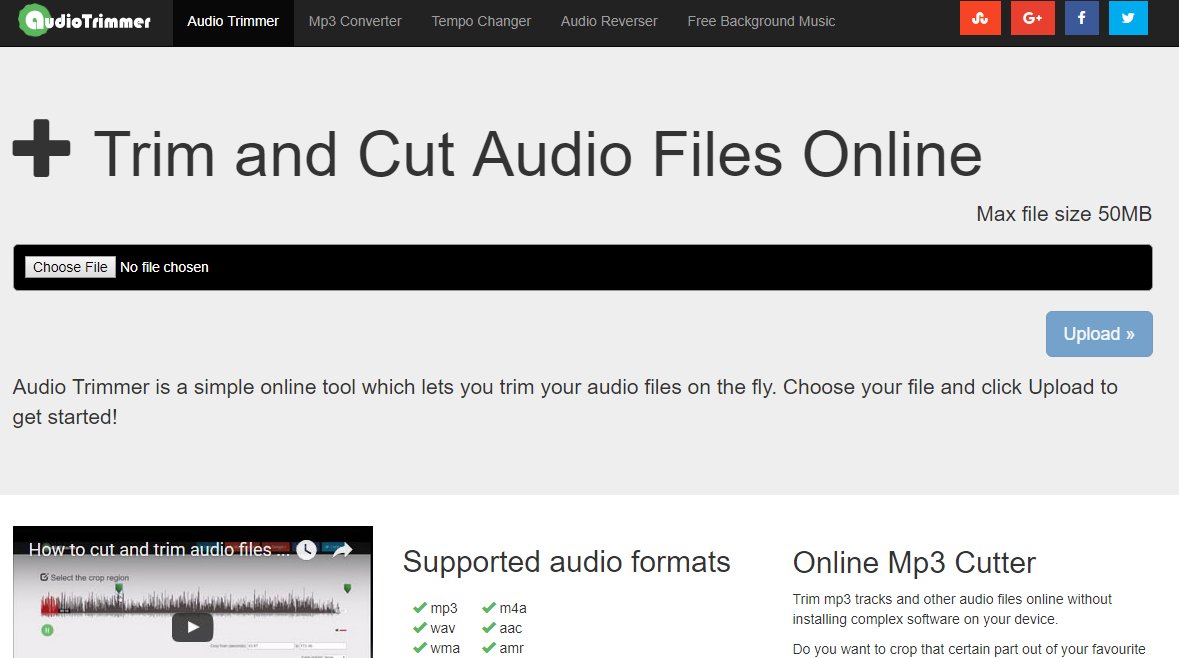Share on Twitter
Screen dimensions: 1179x658
(x=1127, y=18)
